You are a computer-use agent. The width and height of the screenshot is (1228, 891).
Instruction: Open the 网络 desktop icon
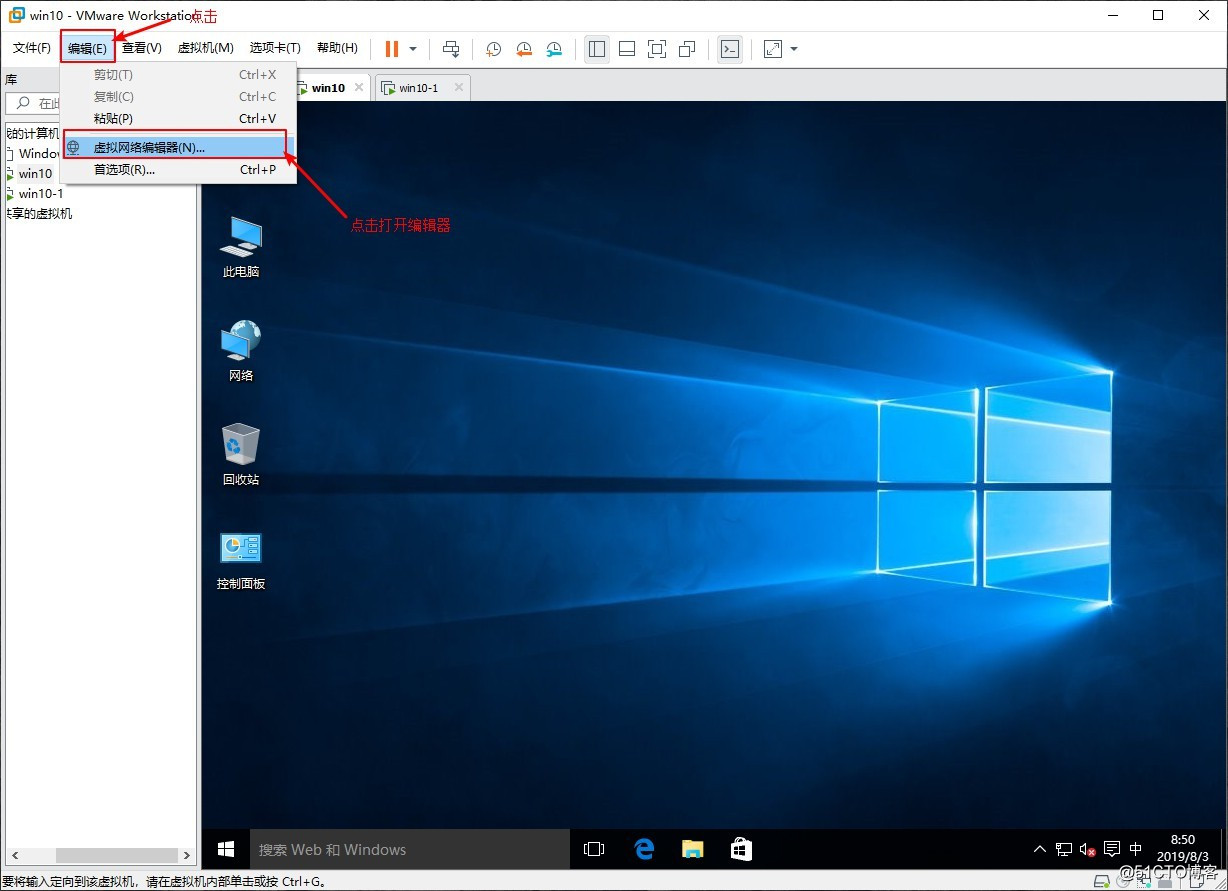pos(241,351)
